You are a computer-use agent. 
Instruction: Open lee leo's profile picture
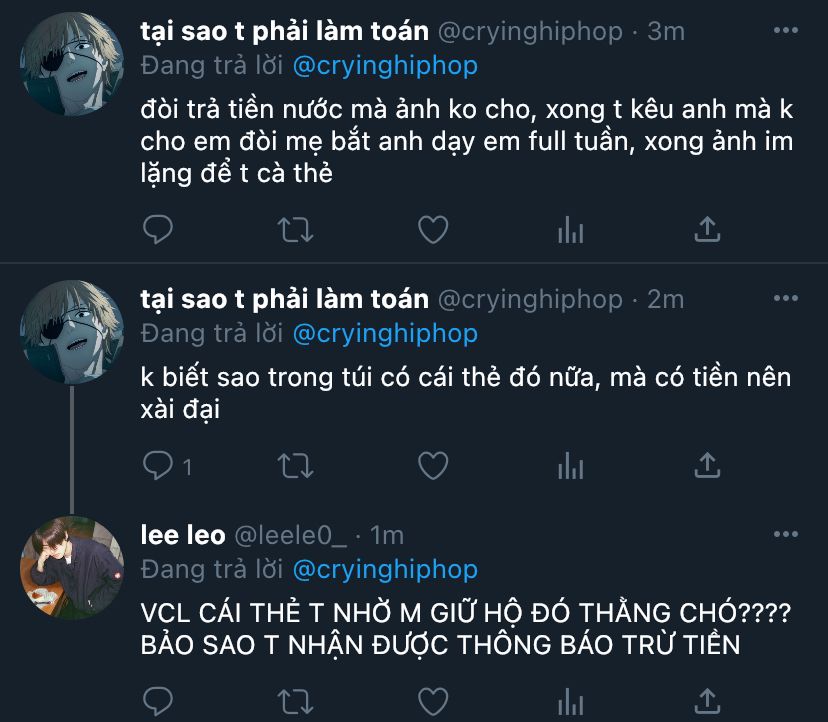click(x=72, y=567)
